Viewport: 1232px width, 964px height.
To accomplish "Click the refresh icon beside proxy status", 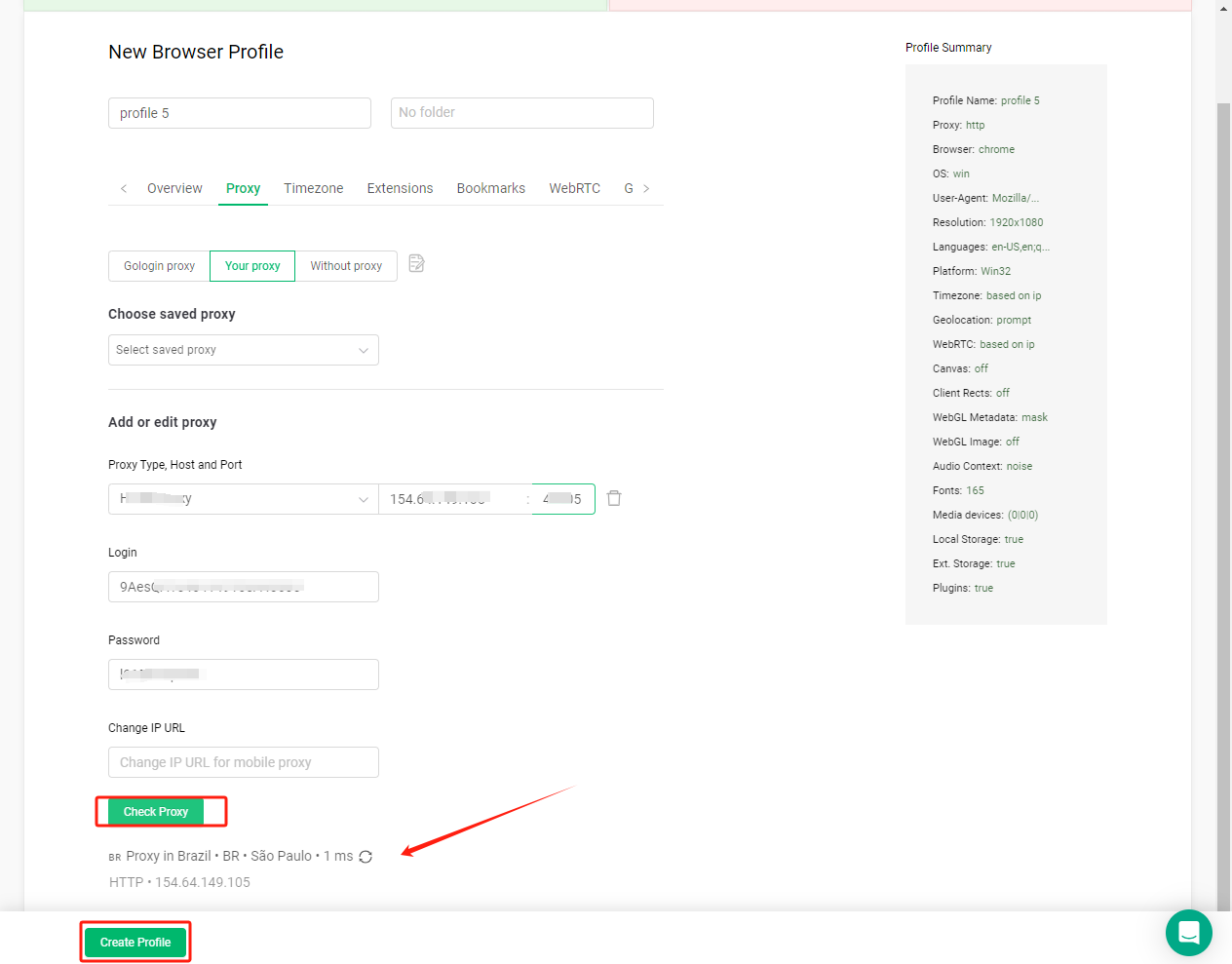I will (x=366, y=857).
